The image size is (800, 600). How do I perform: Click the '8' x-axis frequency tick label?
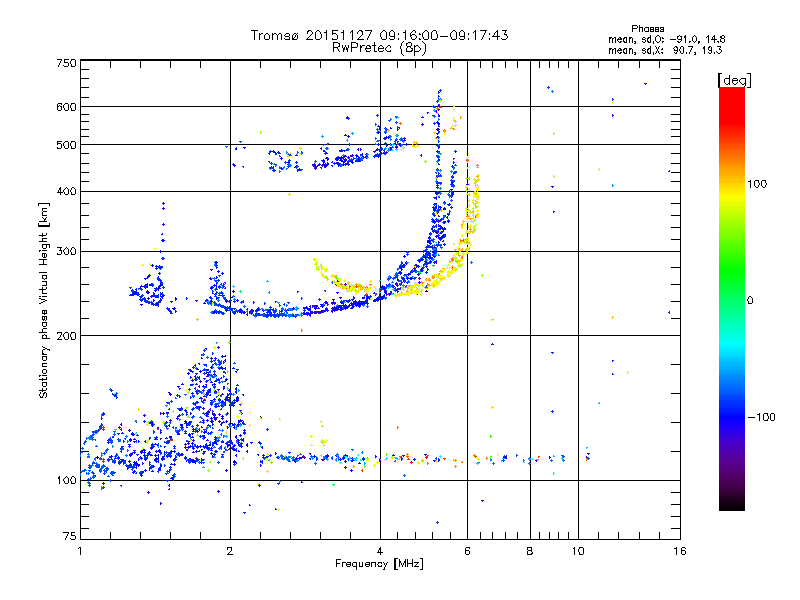pyautogui.click(x=530, y=551)
